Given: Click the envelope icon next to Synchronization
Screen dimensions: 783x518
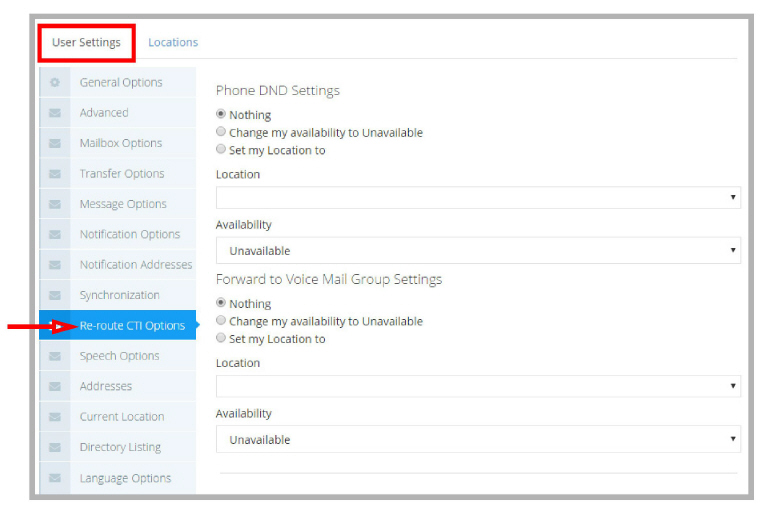Looking at the screenshot, I should tap(55, 295).
